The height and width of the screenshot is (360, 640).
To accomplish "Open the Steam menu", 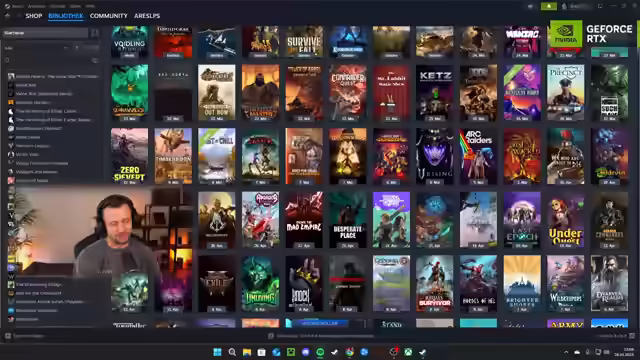I will click(14, 6).
